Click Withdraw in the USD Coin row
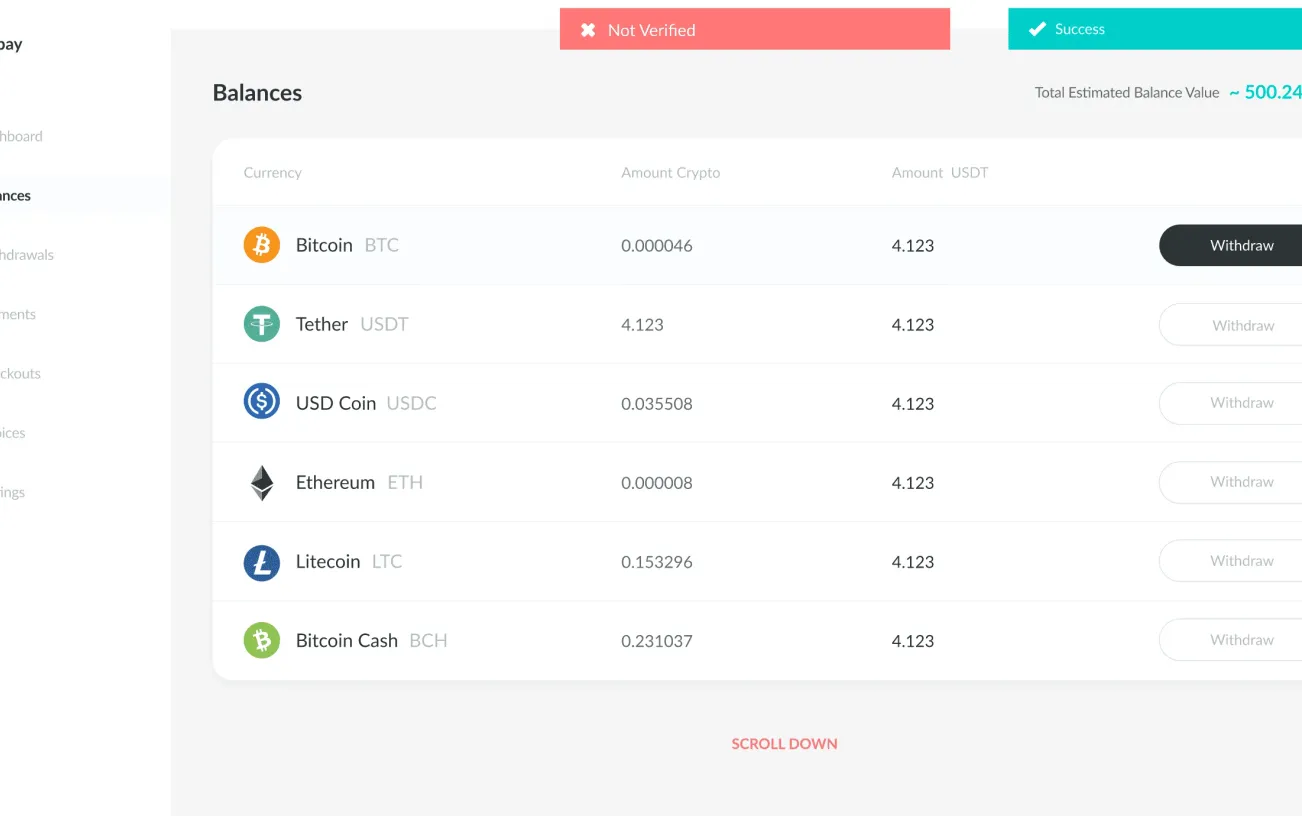This screenshot has width=1302, height=816. point(1231,403)
